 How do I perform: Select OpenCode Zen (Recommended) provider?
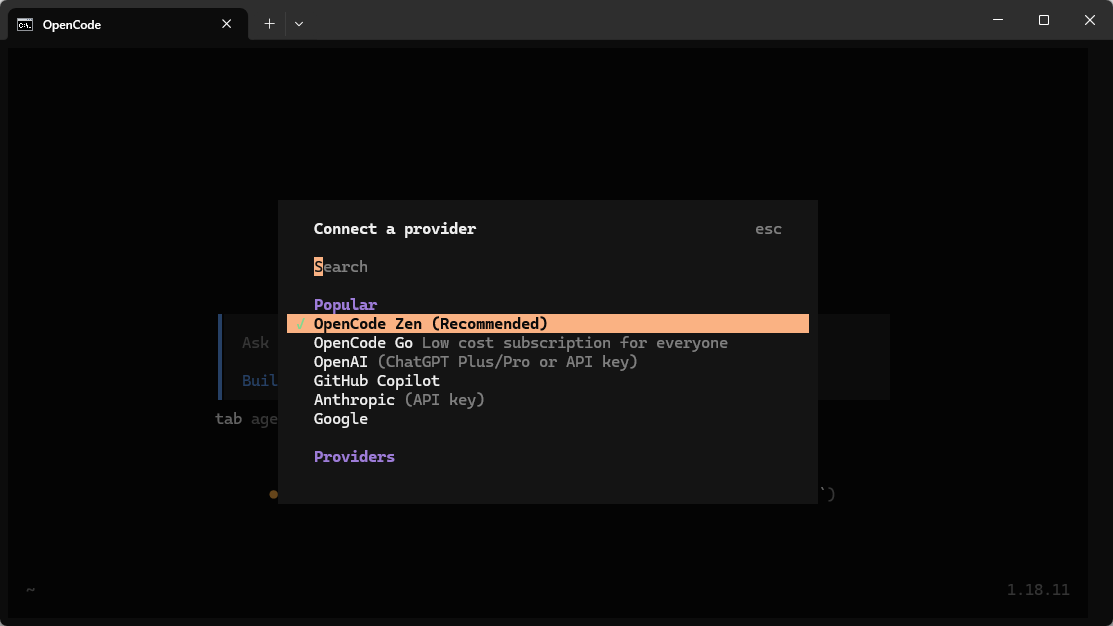click(547, 324)
